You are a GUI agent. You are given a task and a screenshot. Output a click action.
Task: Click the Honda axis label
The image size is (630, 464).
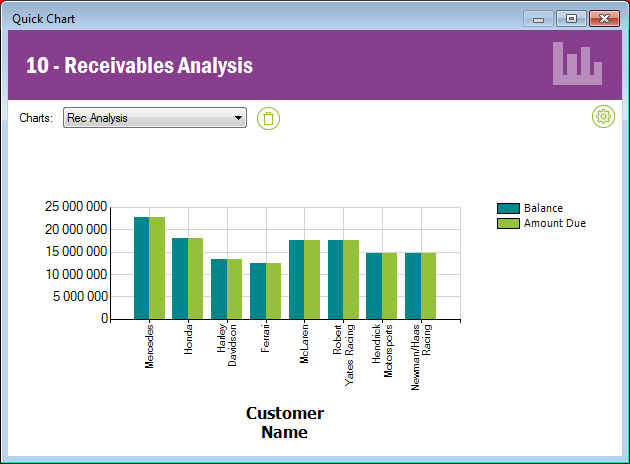pyautogui.click(x=188, y=340)
